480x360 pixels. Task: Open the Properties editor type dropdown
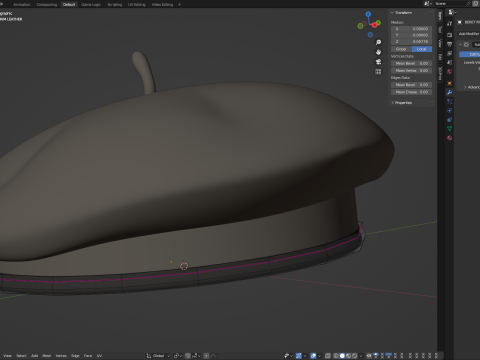[452, 12]
